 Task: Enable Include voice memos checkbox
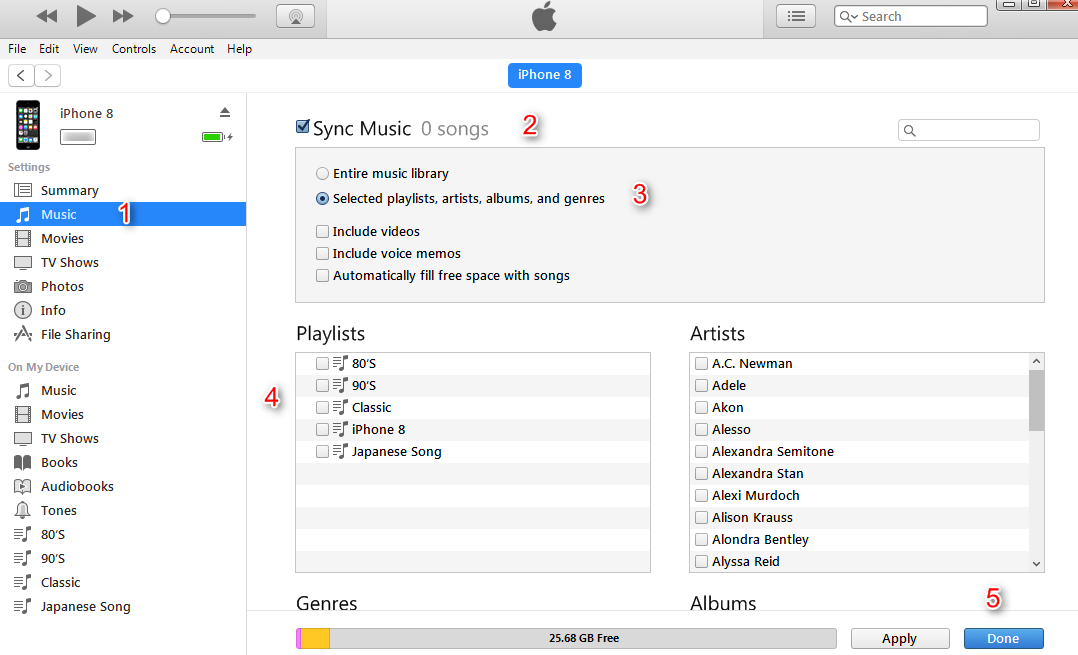tap(322, 254)
